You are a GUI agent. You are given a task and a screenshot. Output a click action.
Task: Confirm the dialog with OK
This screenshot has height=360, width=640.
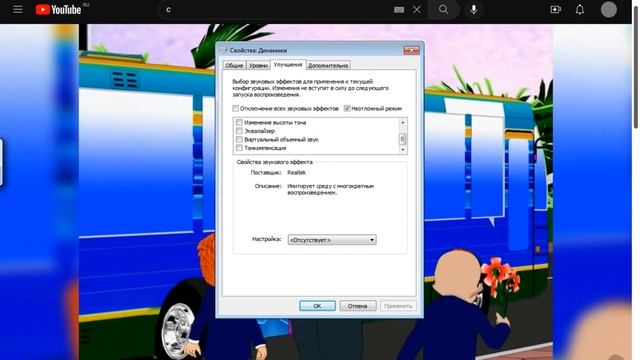(x=317, y=306)
